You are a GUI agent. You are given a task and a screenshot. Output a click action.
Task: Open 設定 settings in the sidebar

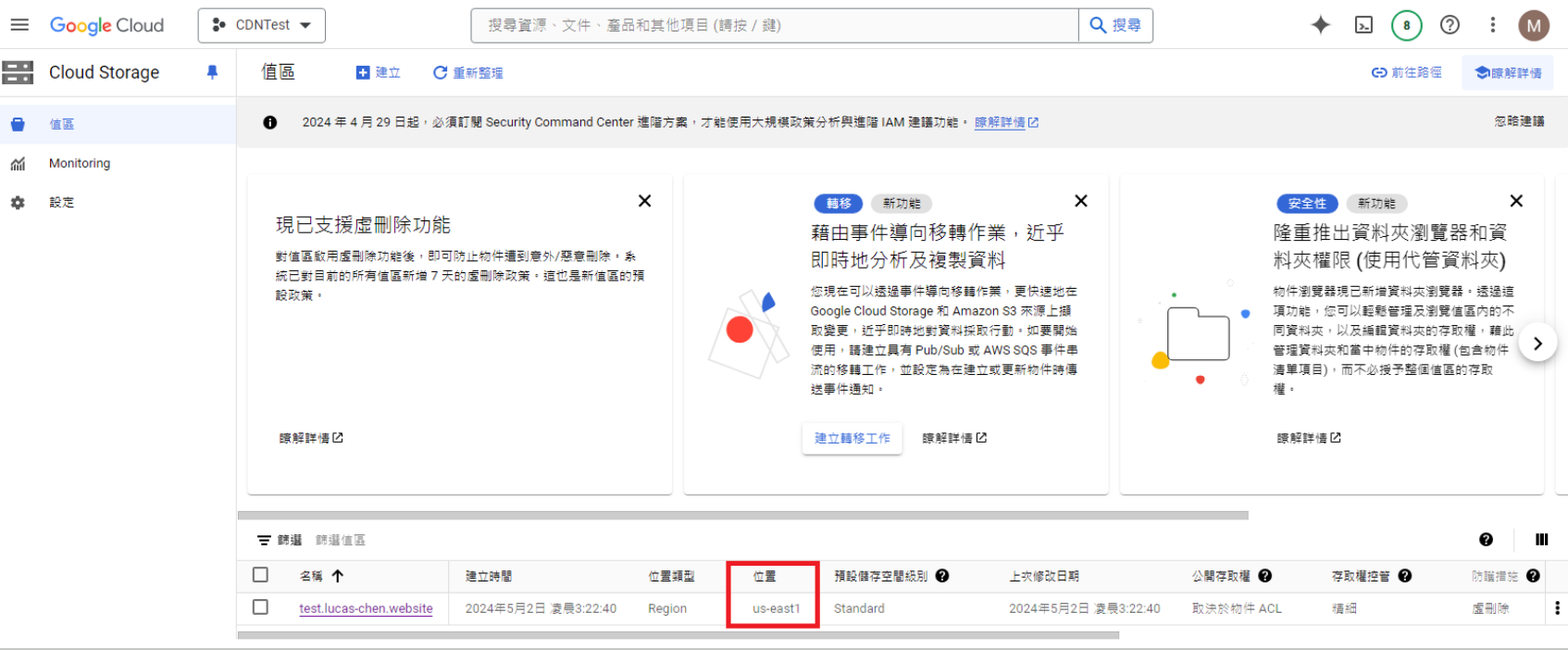pos(61,202)
